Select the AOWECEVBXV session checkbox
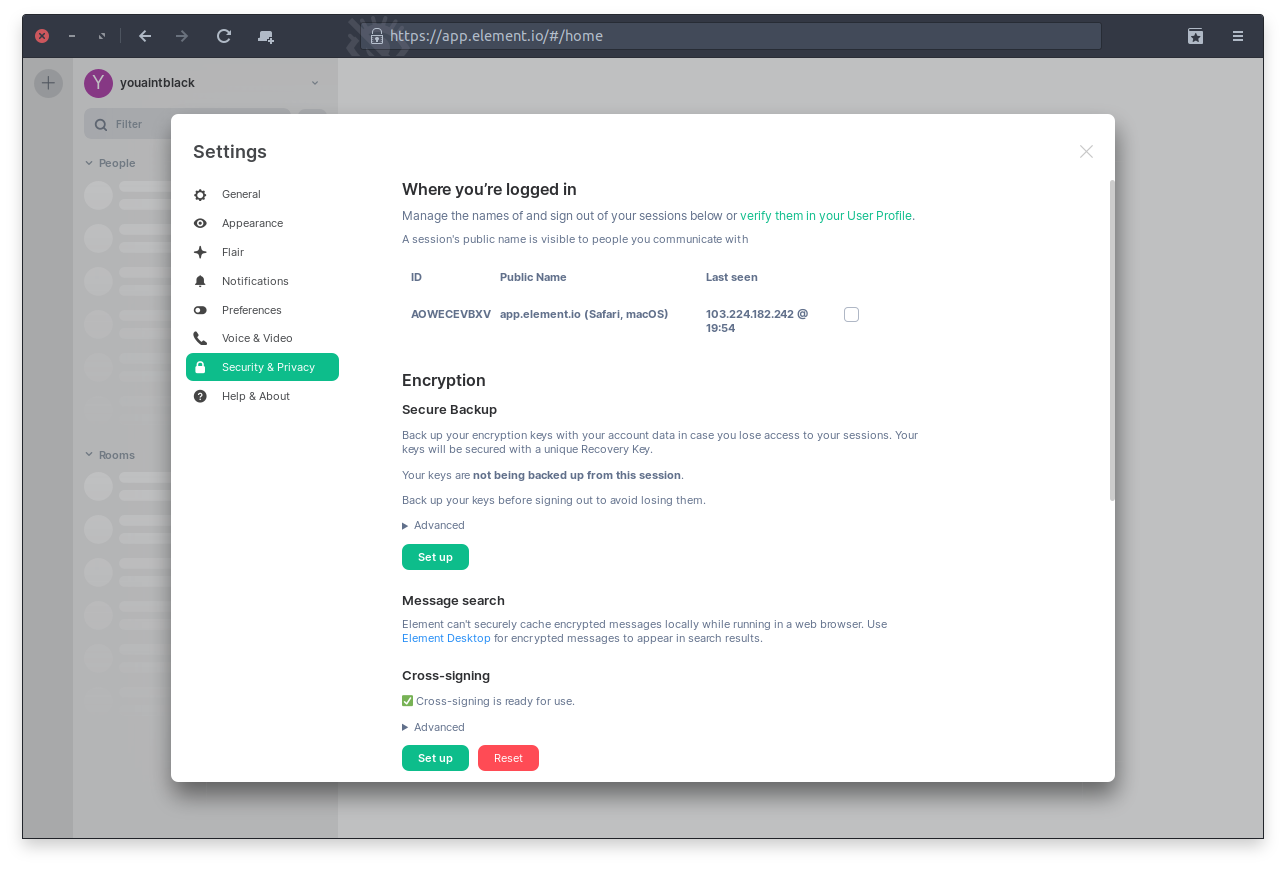 (851, 315)
